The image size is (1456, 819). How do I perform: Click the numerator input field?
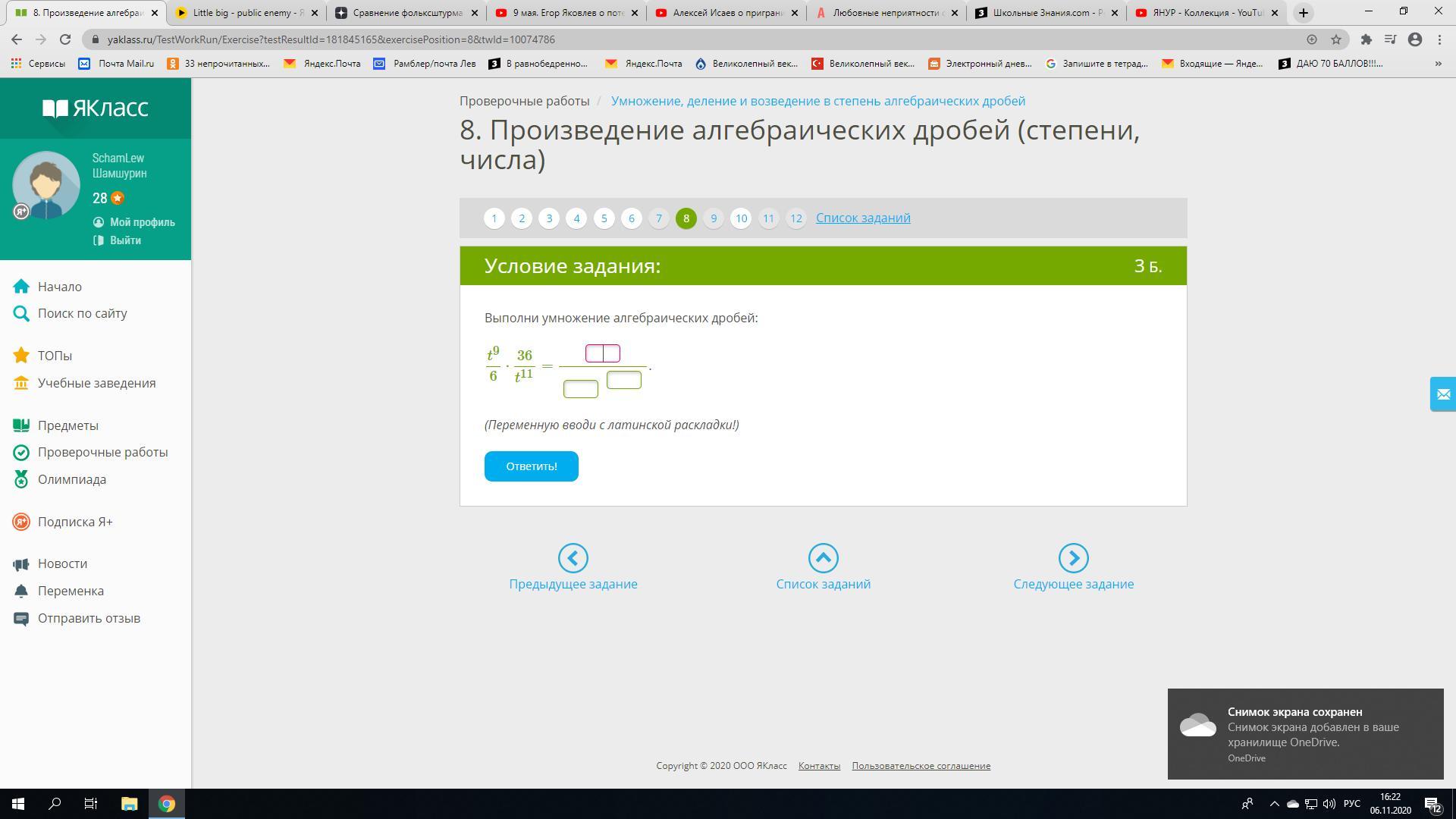[x=603, y=353]
